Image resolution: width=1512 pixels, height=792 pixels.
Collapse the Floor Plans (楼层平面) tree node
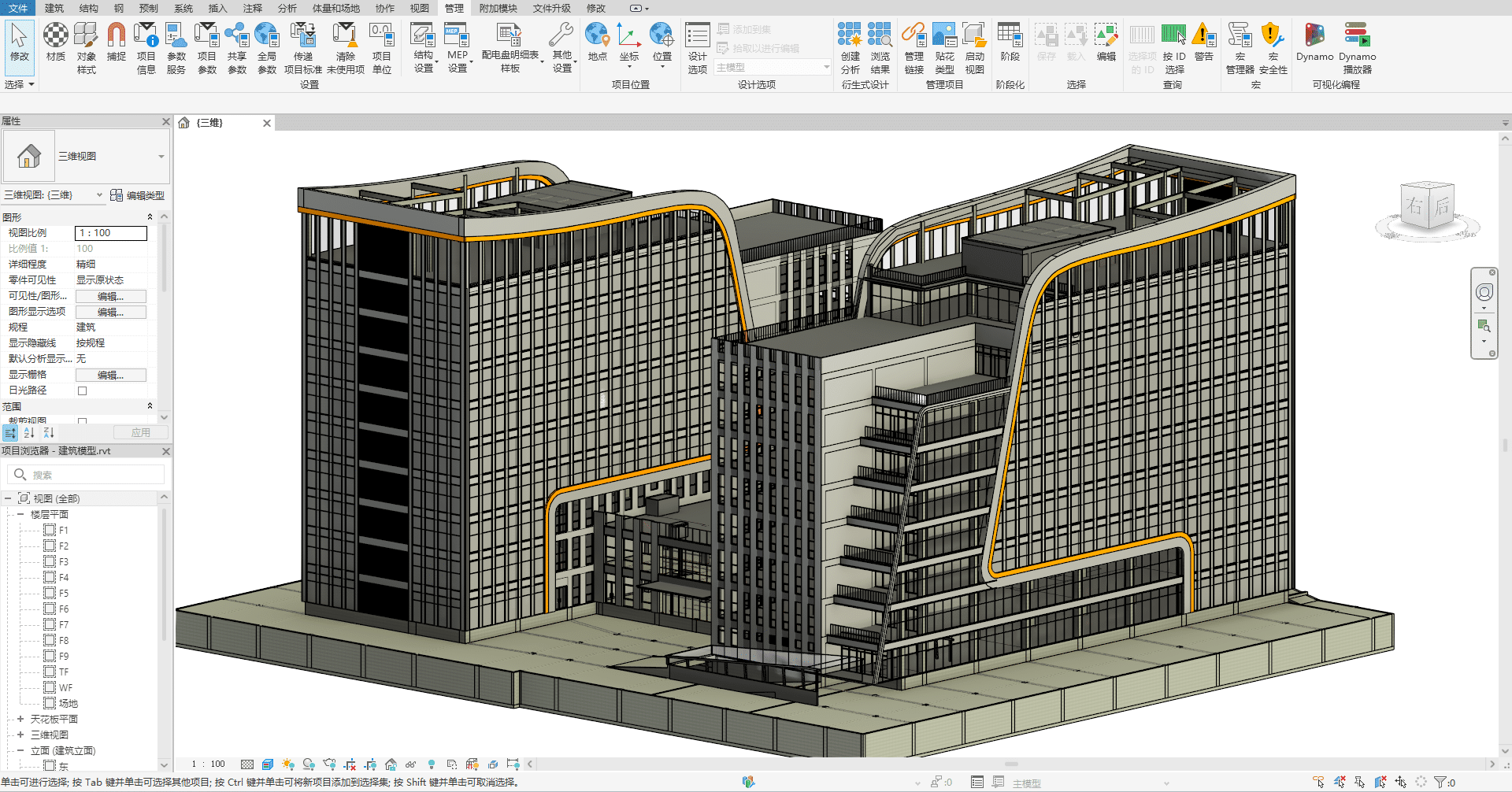click(20, 514)
